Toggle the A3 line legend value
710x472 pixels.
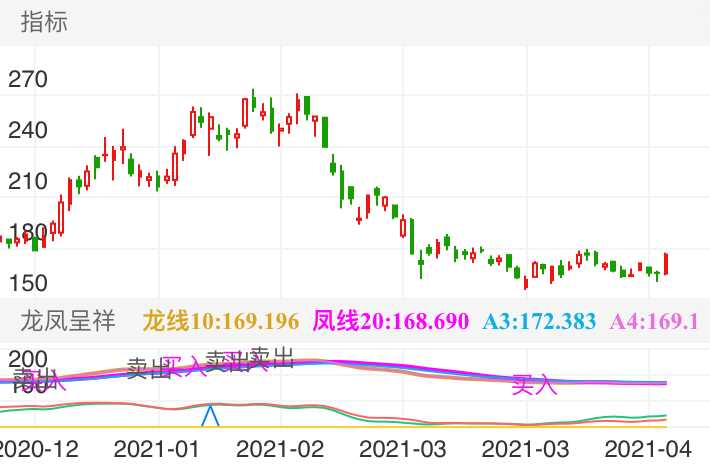[x=539, y=321]
